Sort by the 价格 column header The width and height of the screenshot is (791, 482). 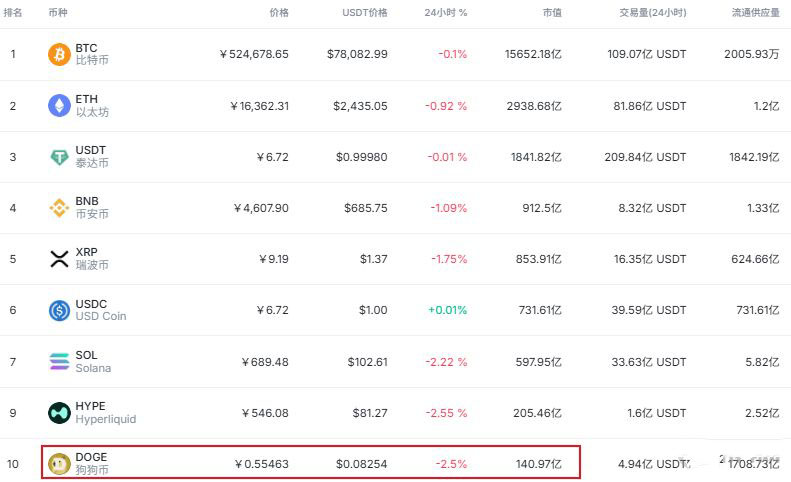pos(279,13)
